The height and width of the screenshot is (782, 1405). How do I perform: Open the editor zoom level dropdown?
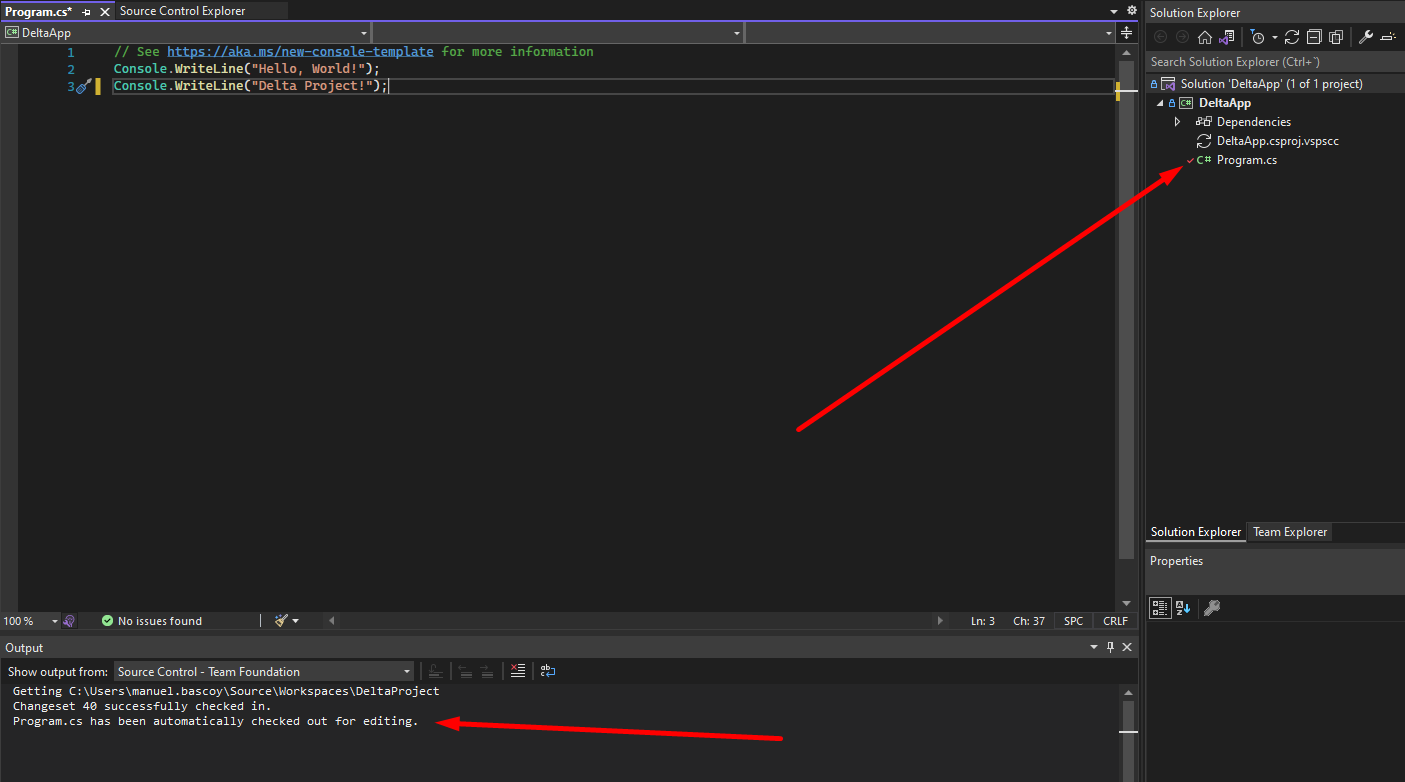point(54,621)
